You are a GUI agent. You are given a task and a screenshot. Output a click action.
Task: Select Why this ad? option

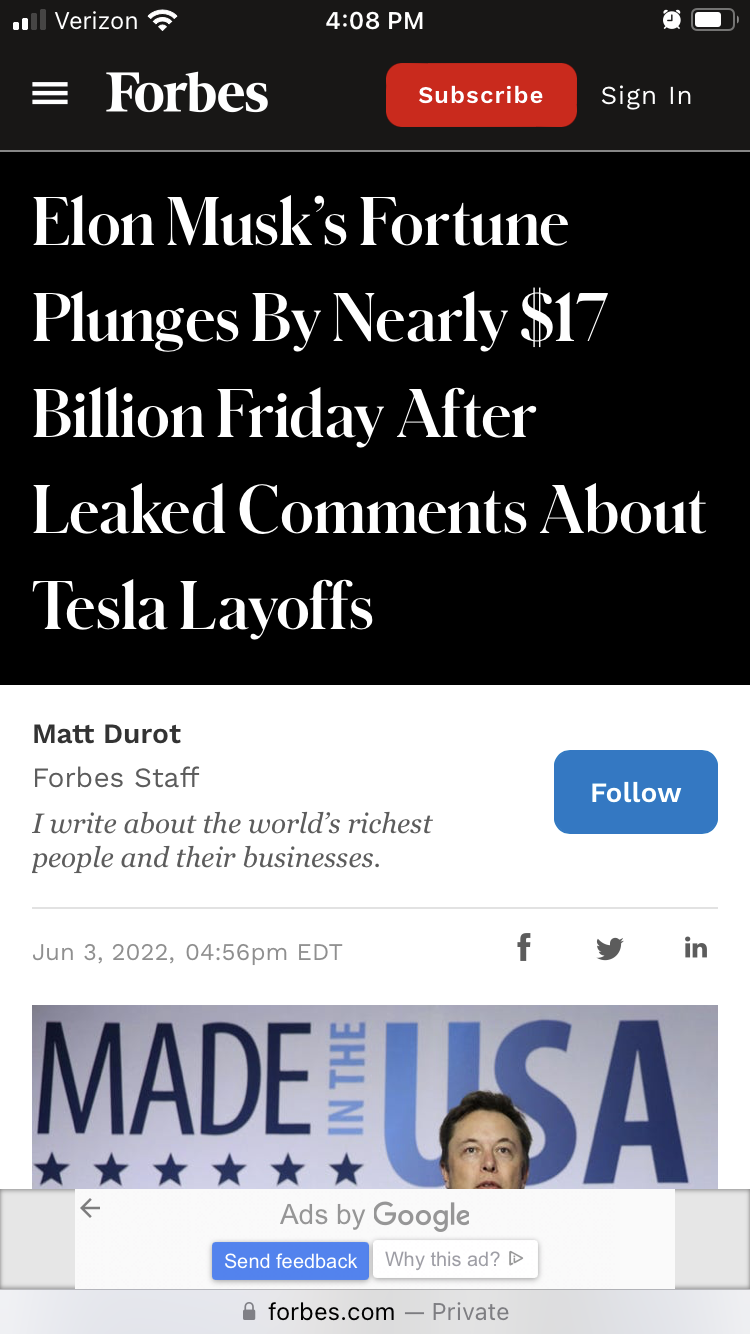[x=455, y=1259]
